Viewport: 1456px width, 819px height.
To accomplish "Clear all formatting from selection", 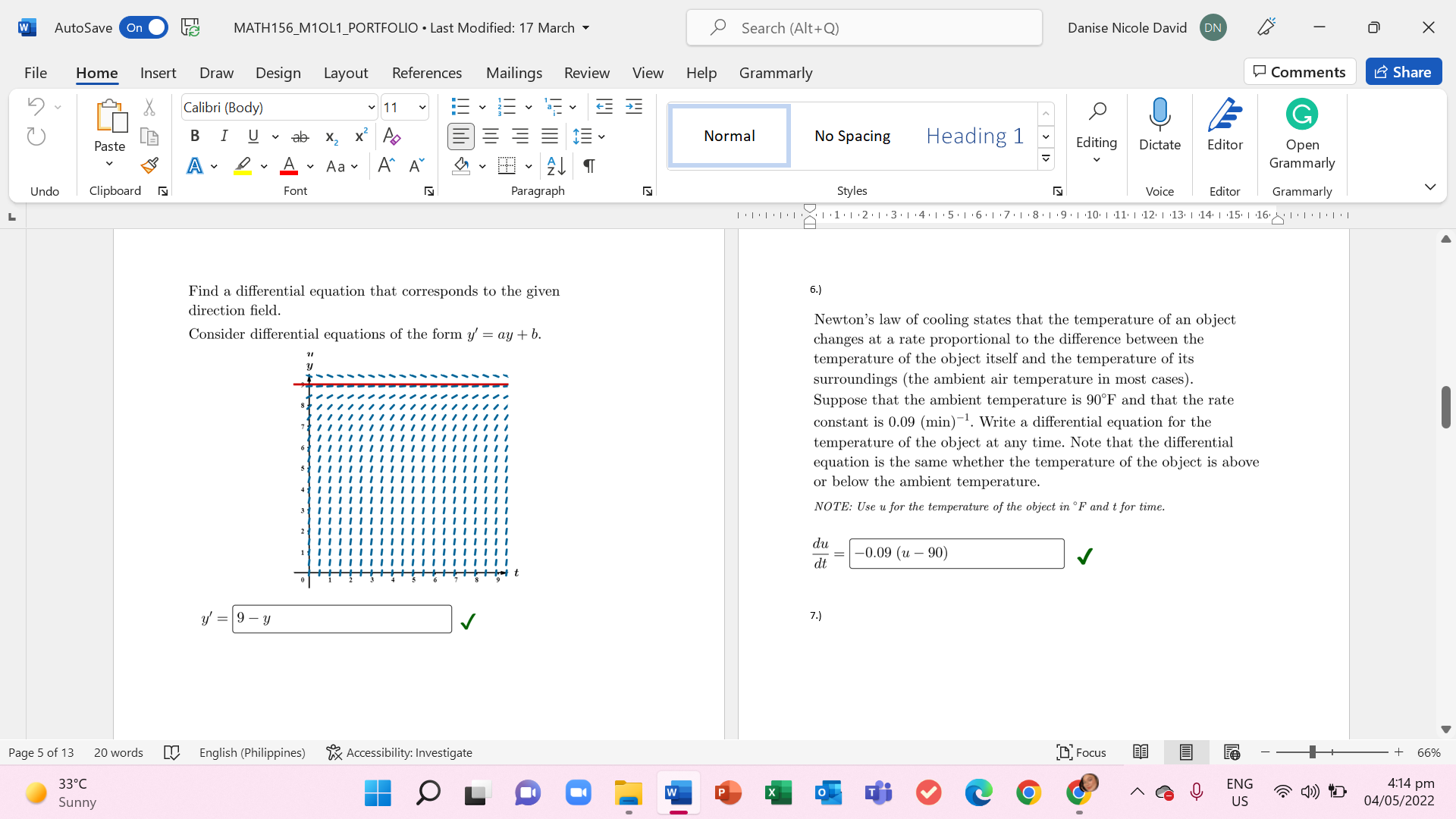I will point(391,136).
